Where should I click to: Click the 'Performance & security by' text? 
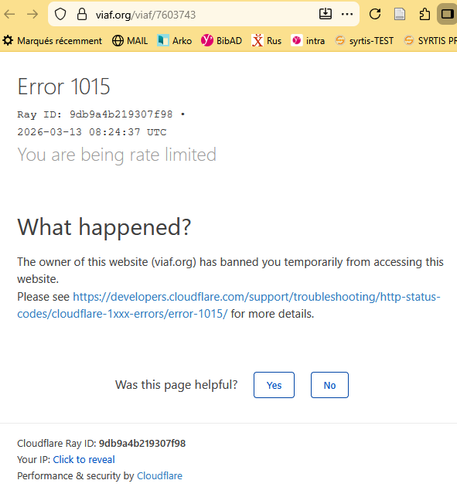76,476
